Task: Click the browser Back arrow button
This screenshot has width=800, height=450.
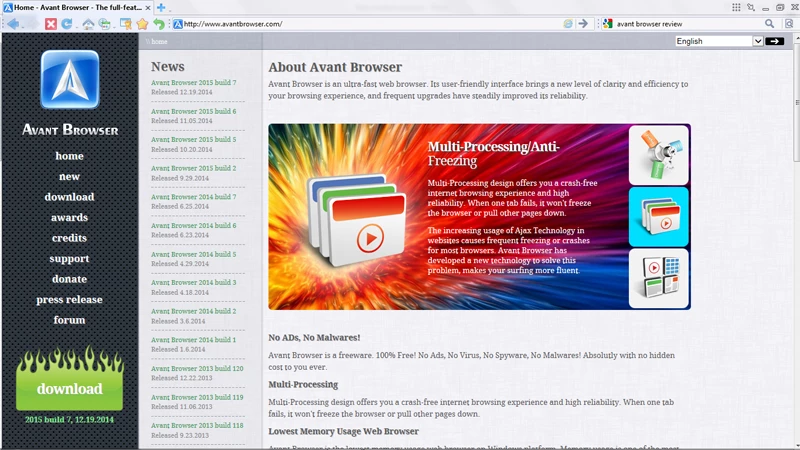Action: pyautogui.click(x=13, y=23)
